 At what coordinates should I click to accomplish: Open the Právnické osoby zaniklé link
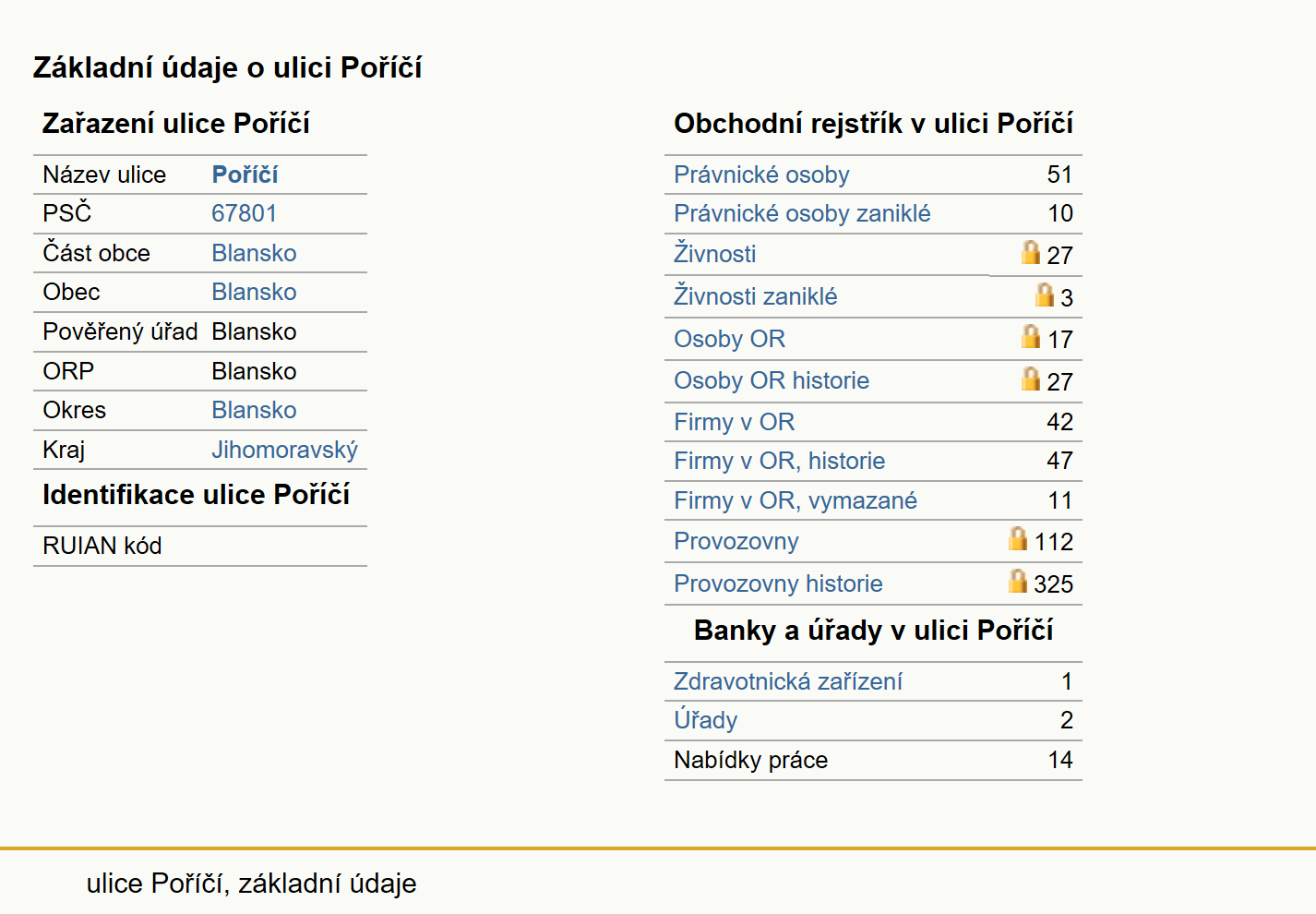tap(802, 213)
